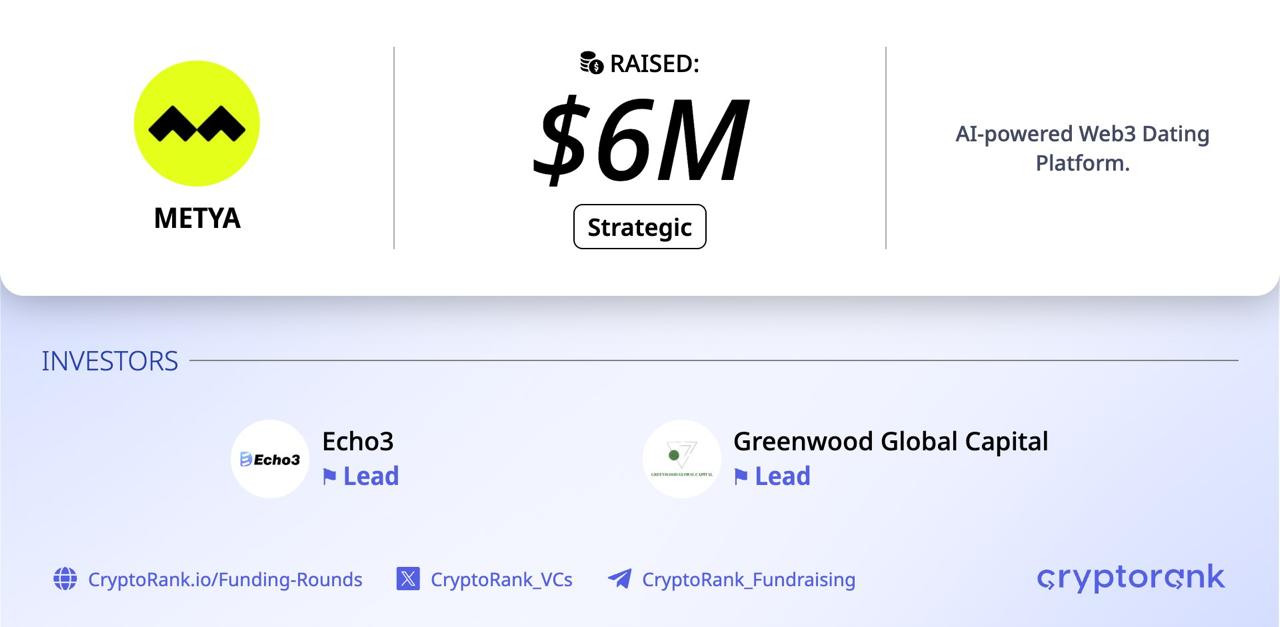This screenshot has height=627, width=1280.
Task: Click the INVESTORS section heading
Action: coord(110,361)
